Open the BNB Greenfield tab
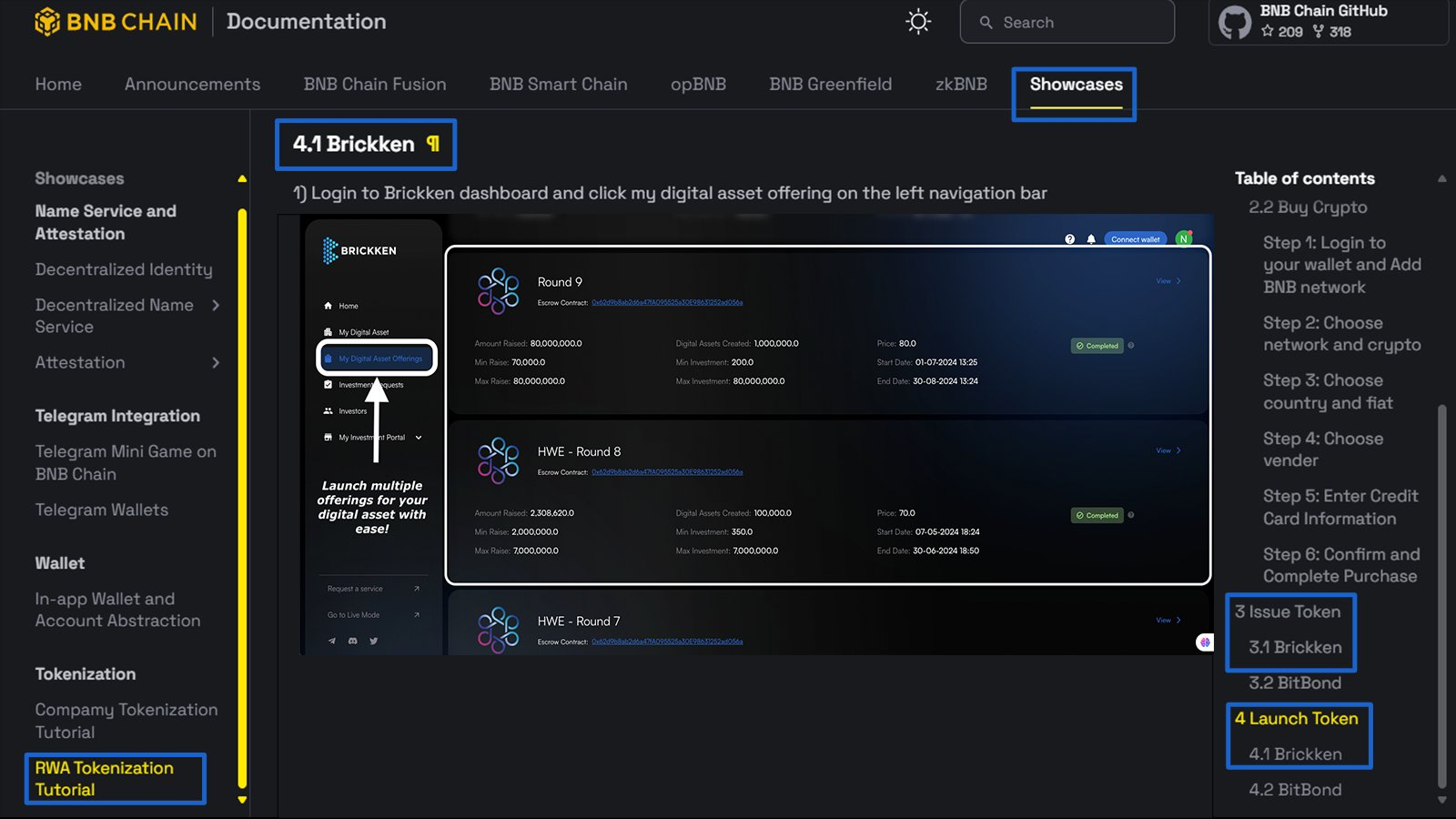Image resolution: width=1456 pixels, height=819 pixels. tap(830, 85)
